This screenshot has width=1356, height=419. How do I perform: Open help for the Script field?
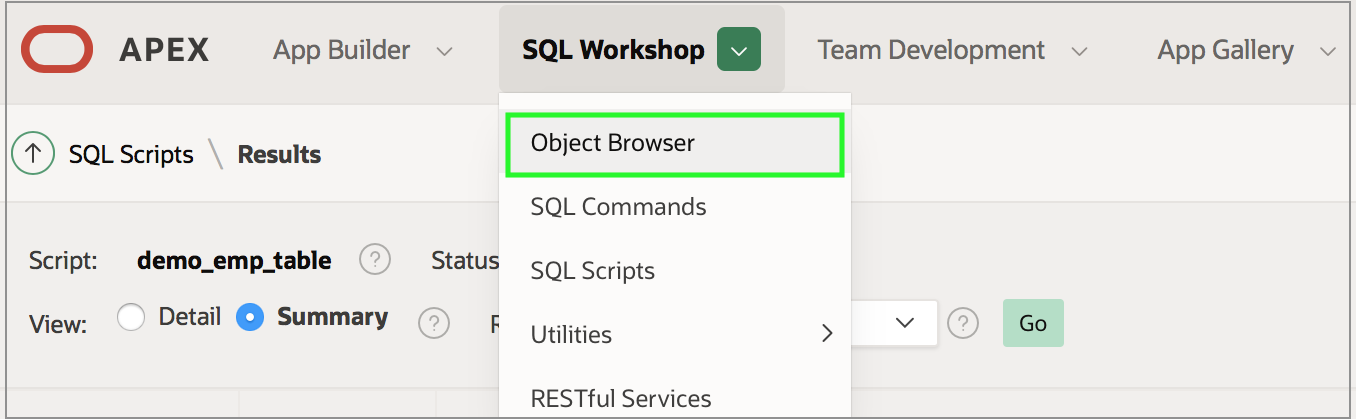[374, 260]
